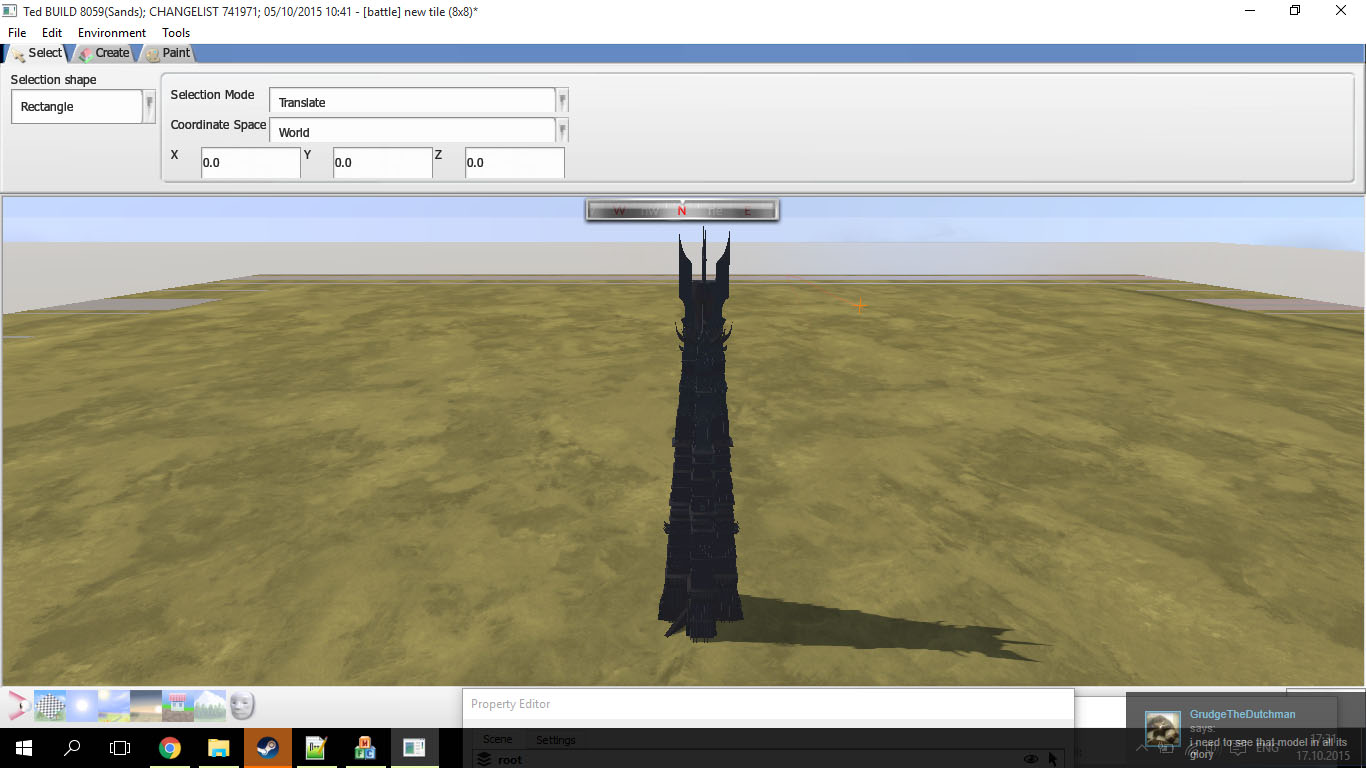The height and width of the screenshot is (768, 1366).
Task: Switch to the Paint tab
Action: [x=168, y=53]
